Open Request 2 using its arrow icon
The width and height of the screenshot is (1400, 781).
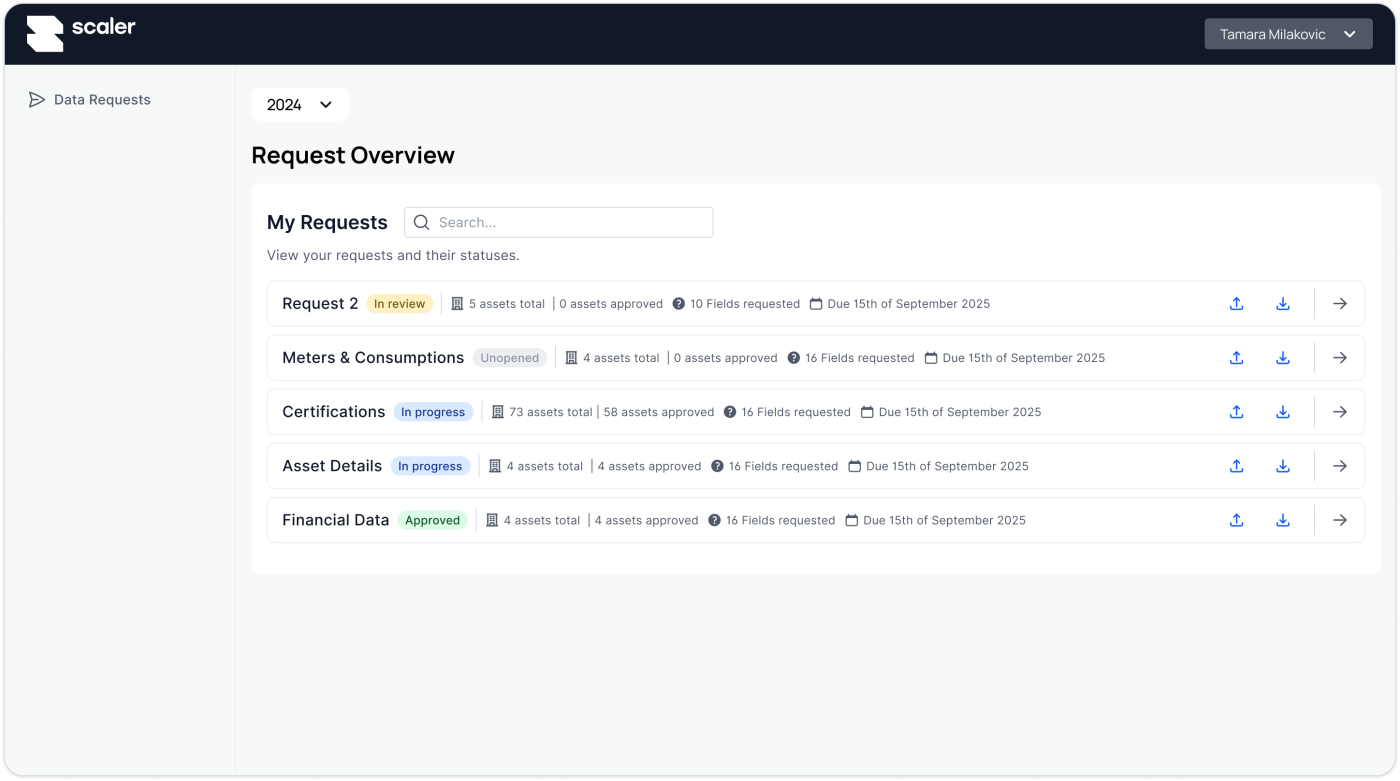(x=1340, y=304)
